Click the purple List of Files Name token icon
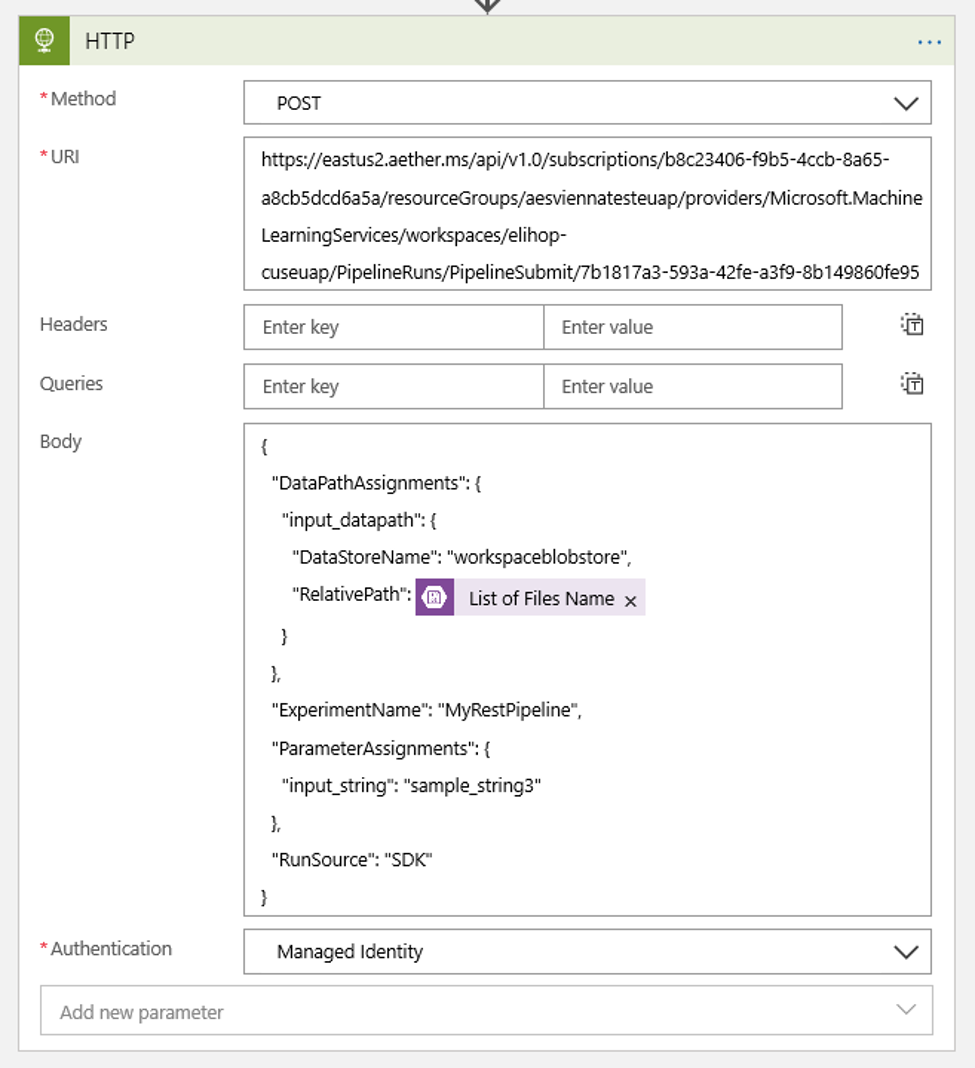 click(434, 597)
